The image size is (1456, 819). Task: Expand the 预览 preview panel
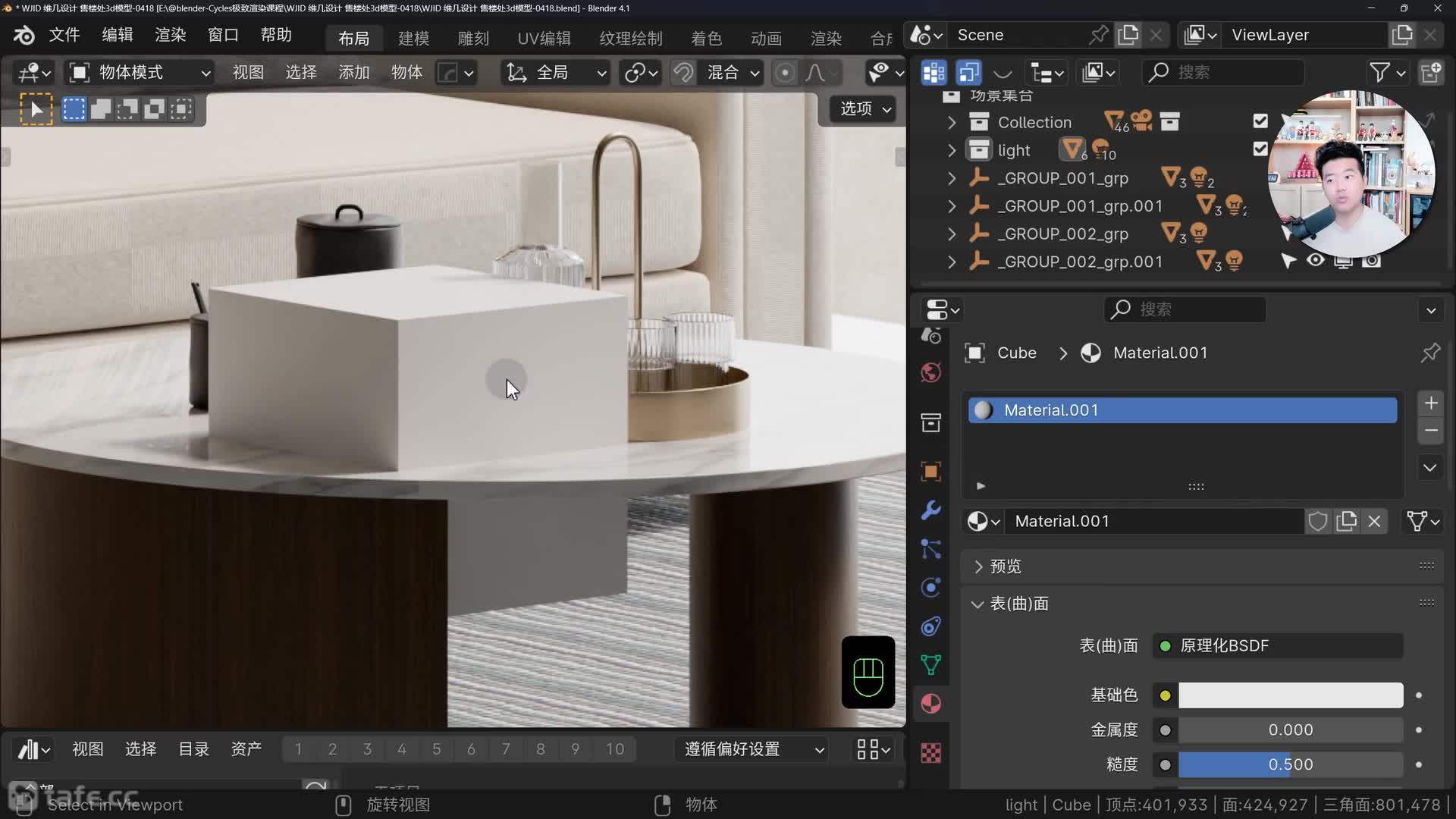978,566
